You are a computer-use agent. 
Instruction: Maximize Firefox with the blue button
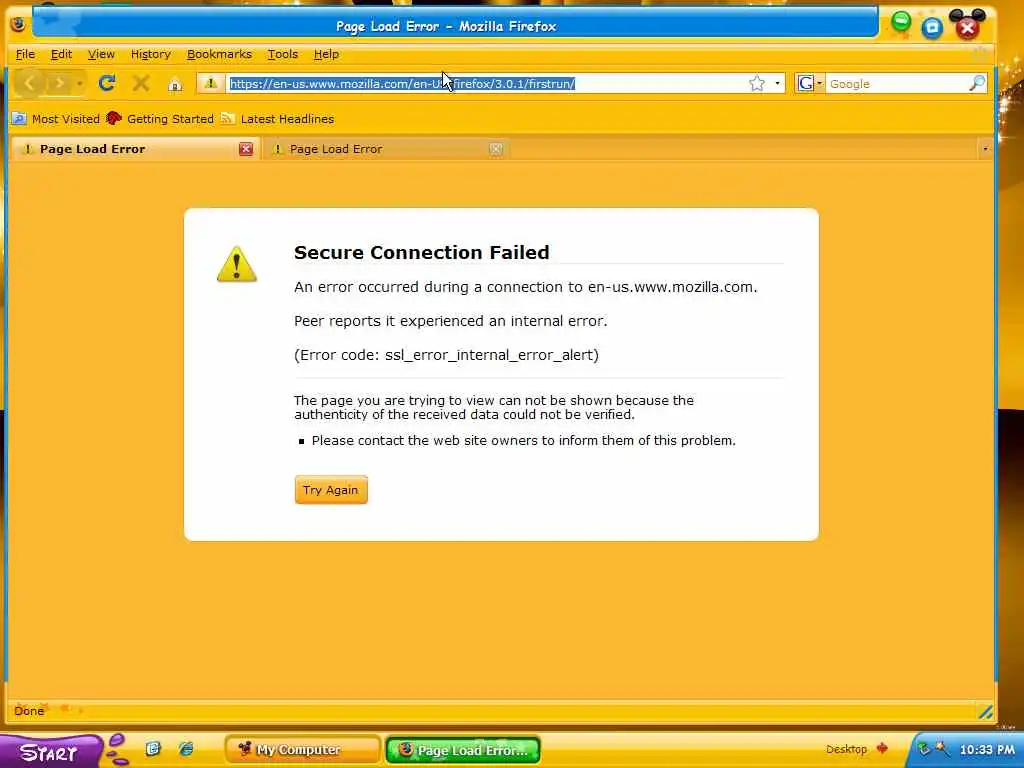[933, 27]
